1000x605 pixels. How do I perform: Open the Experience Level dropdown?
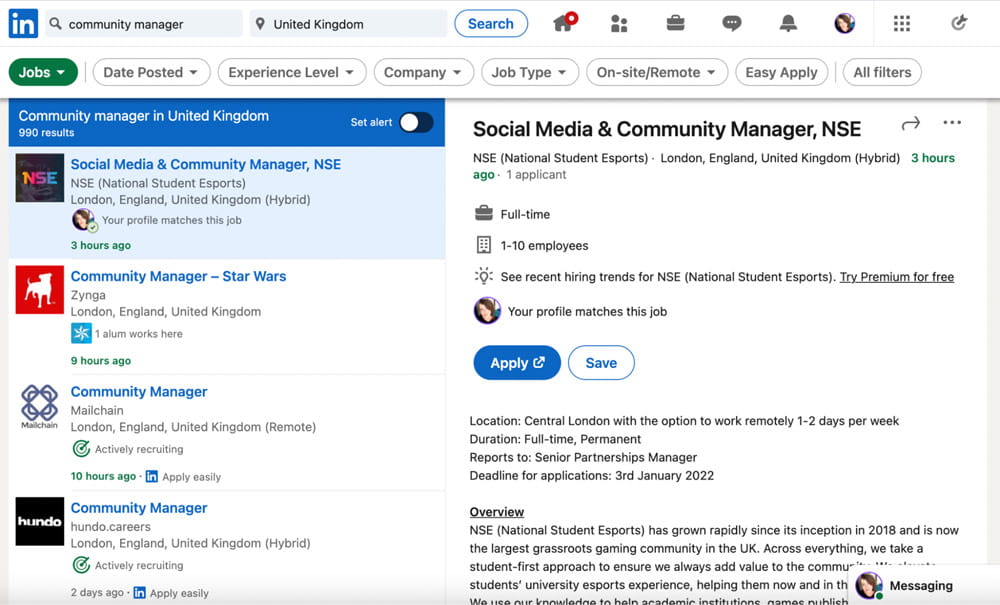coord(291,72)
